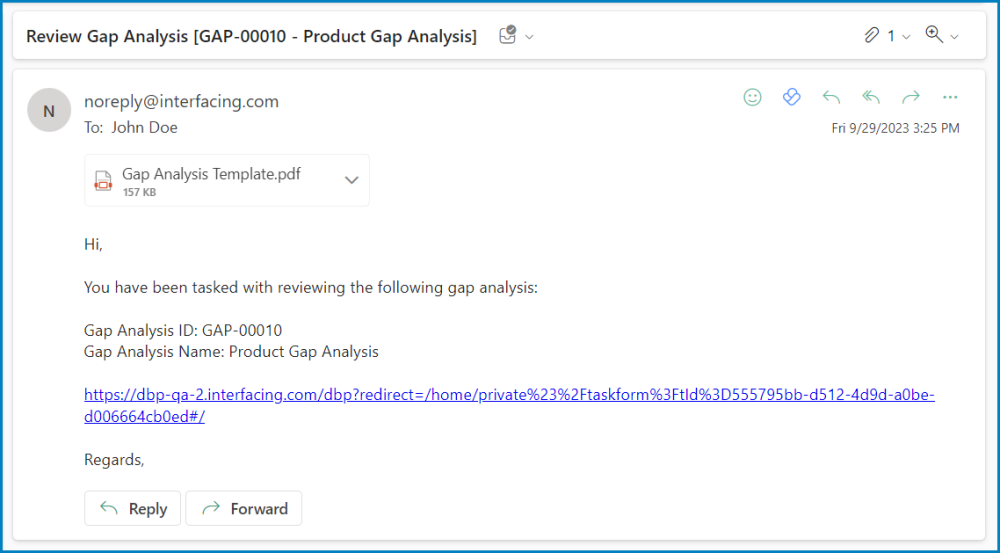1000x553 pixels.
Task: Click the emoji reaction smiley icon
Action: [752, 97]
